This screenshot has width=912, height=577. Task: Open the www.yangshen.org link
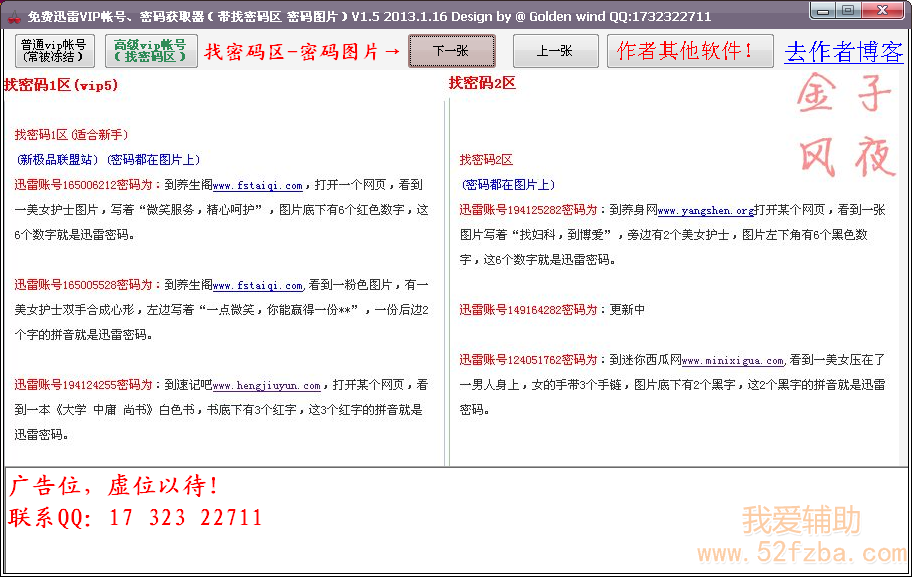[706, 211]
